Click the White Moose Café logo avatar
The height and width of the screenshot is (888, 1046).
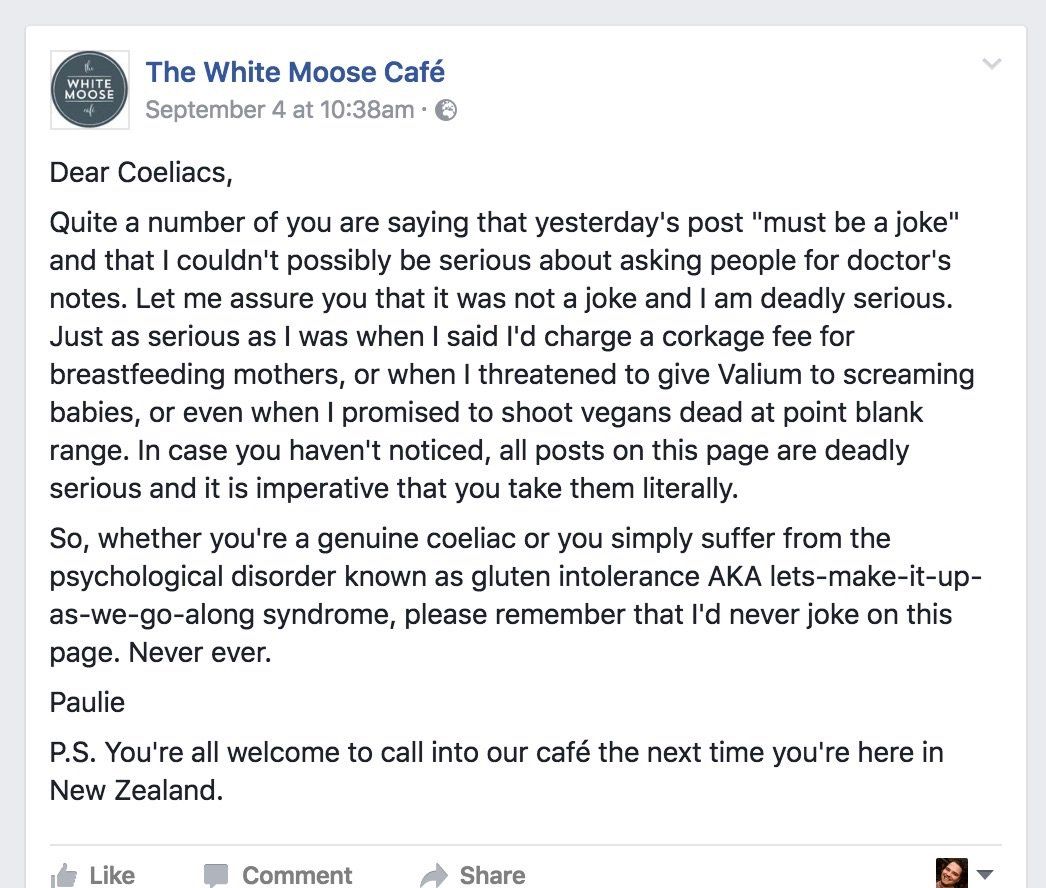90,90
